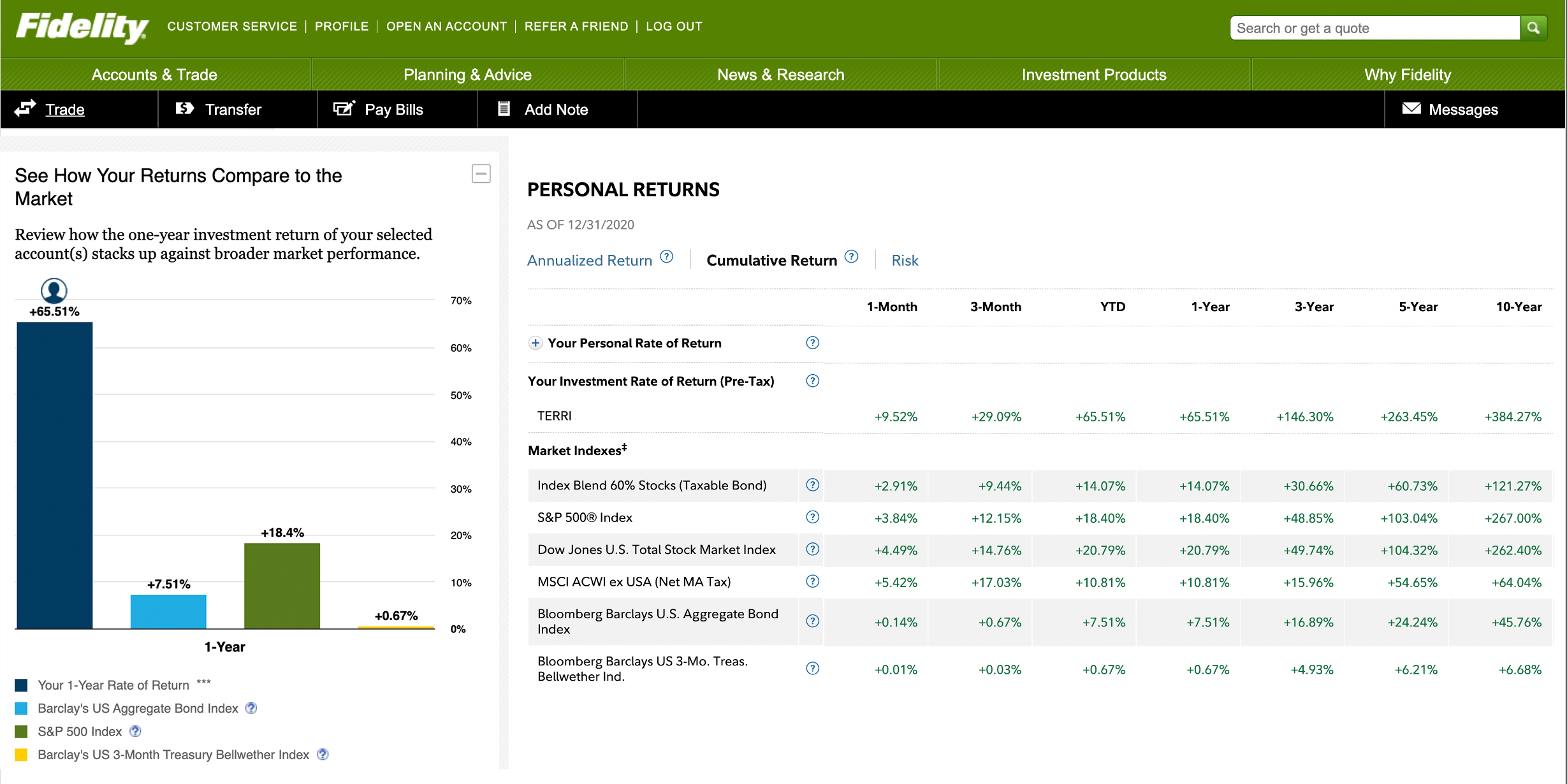The height and width of the screenshot is (784, 1567).
Task: Click the green search magnifier button
Action: click(1534, 28)
